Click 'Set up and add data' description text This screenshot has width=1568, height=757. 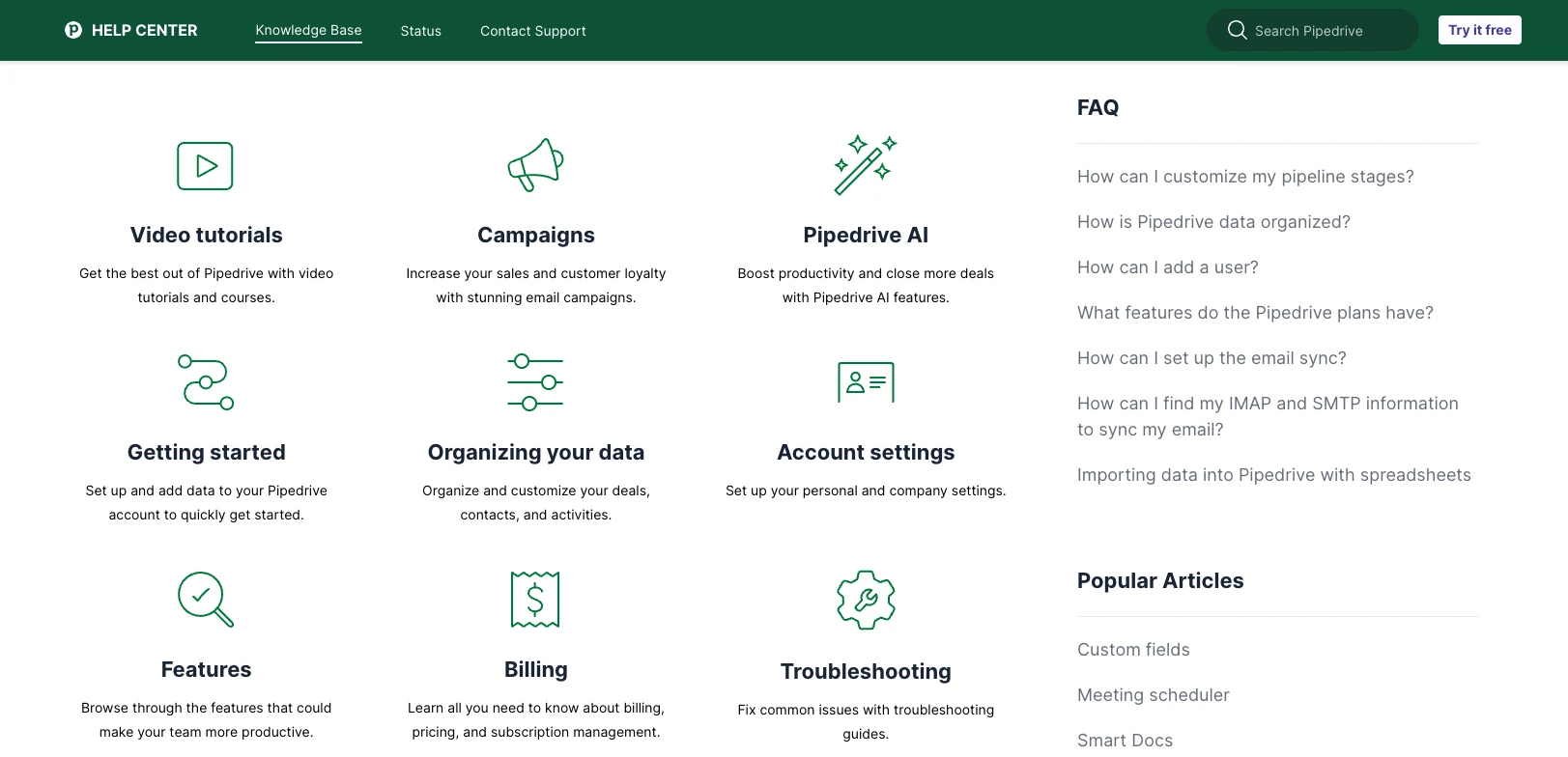(207, 503)
